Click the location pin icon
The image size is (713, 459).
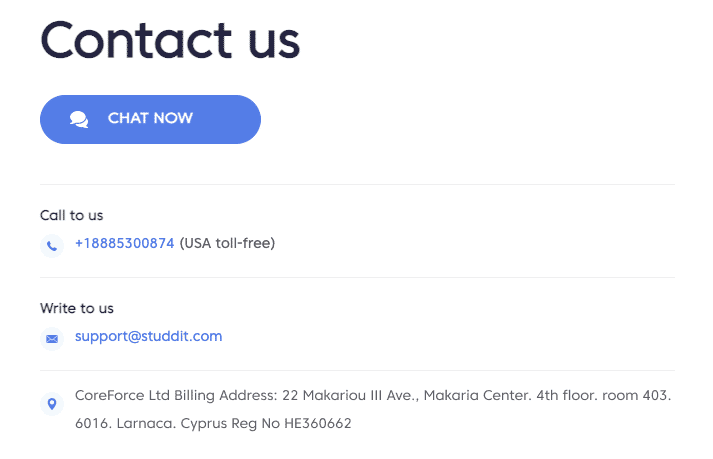pyautogui.click(x=52, y=404)
